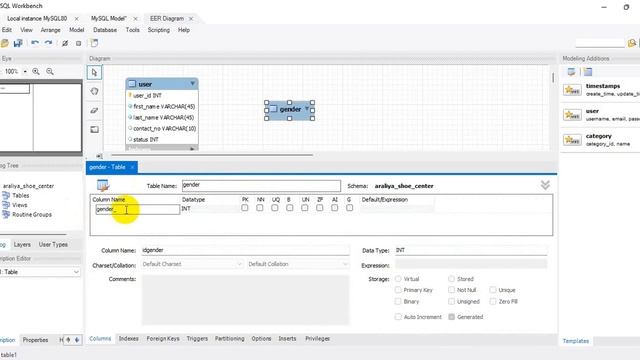This screenshot has height=360, width=640.
Task: Select the eraser tool
Action: [95, 110]
